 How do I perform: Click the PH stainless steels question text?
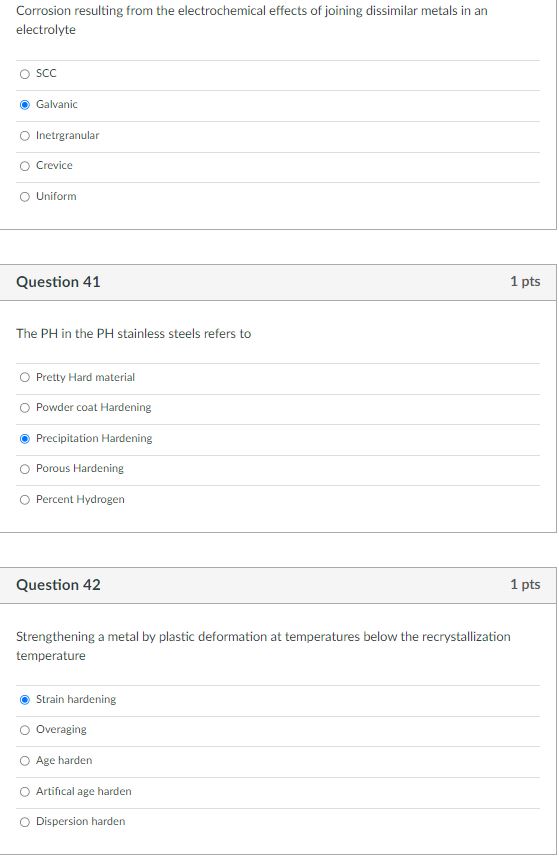[133, 334]
